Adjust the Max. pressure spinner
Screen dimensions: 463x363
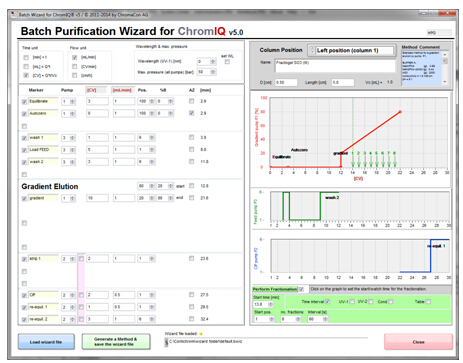click(x=213, y=72)
